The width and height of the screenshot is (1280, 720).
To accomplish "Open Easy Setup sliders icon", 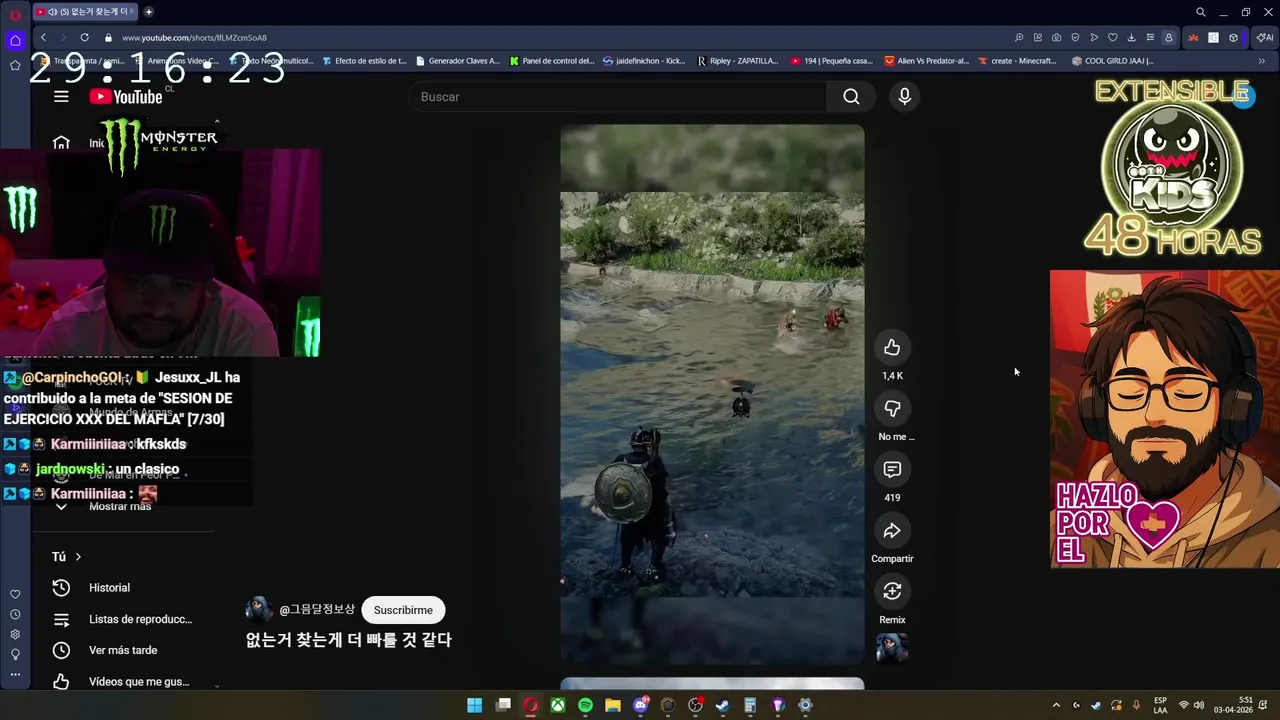I will click(x=1150, y=37).
